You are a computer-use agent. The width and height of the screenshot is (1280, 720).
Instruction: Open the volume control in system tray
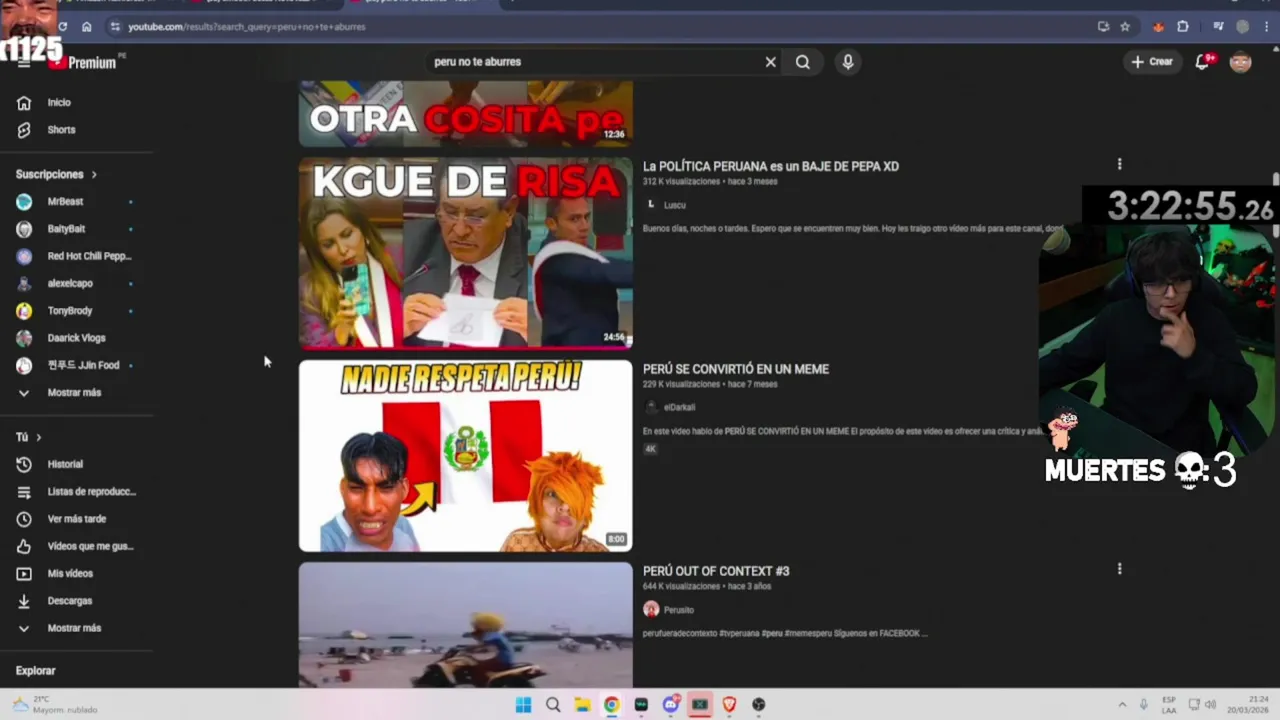1210,705
